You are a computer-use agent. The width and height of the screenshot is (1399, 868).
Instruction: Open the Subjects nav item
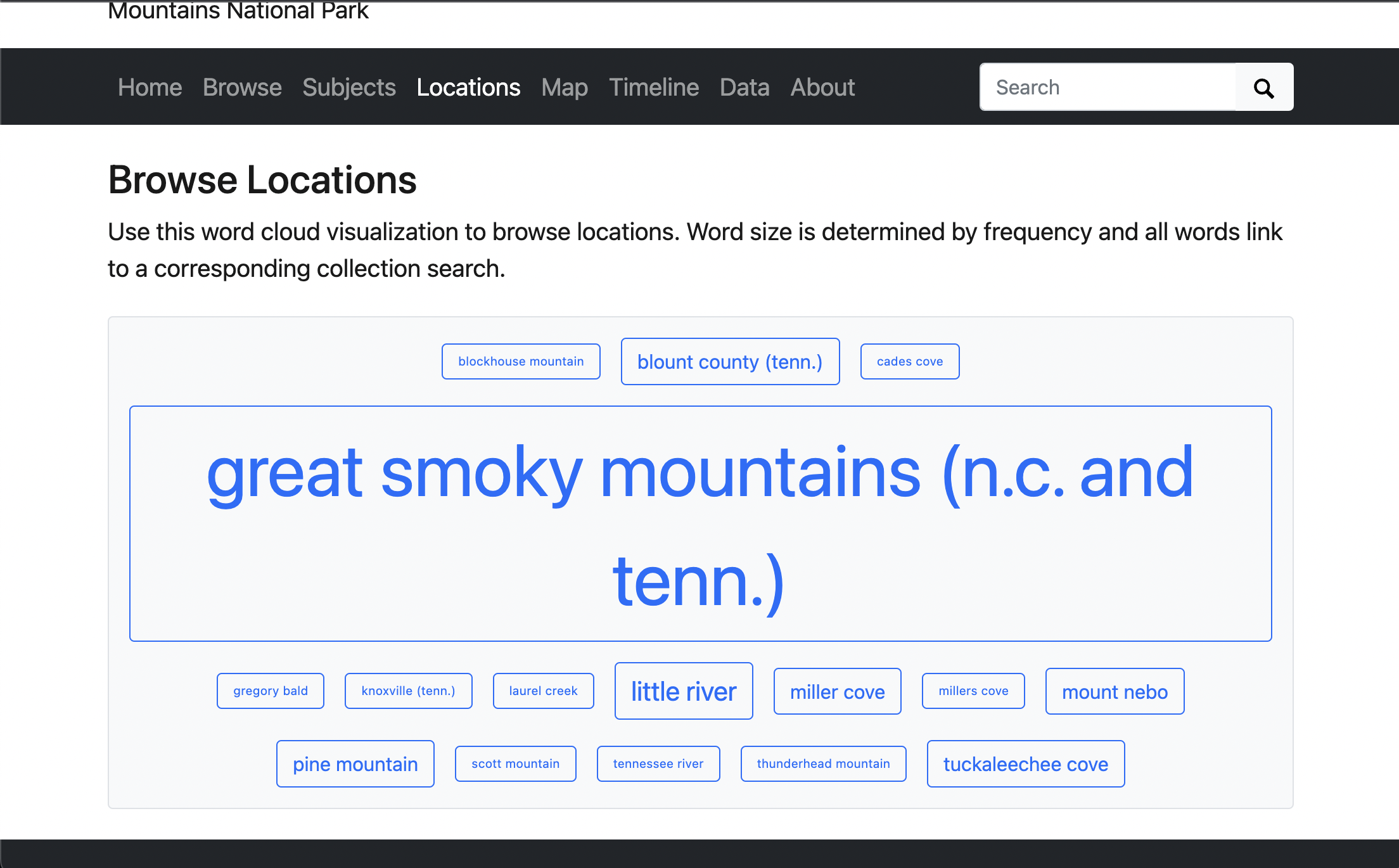coord(349,87)
